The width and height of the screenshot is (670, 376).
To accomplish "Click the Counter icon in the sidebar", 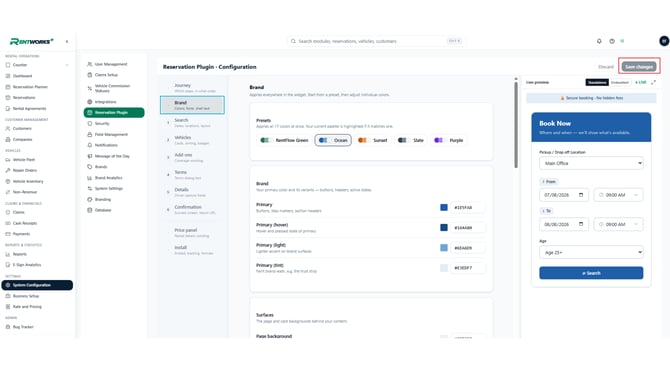I will [x=8, y=65].
